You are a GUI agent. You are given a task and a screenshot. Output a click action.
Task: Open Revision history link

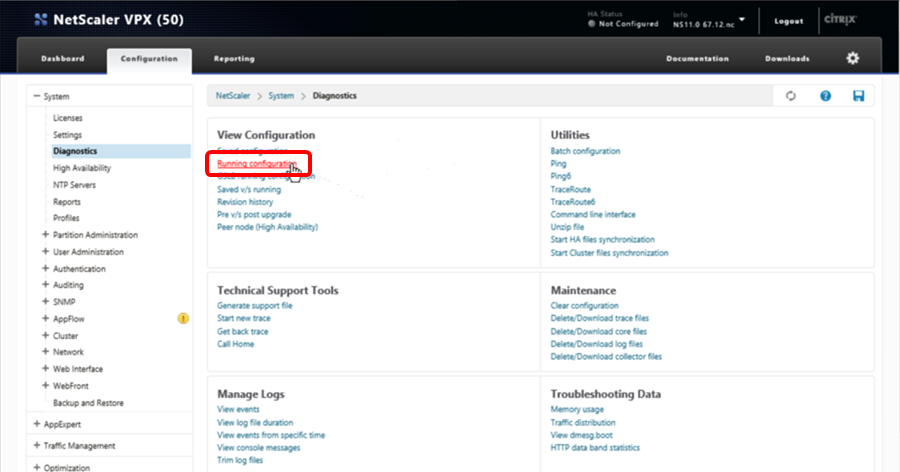coord(245,202)
